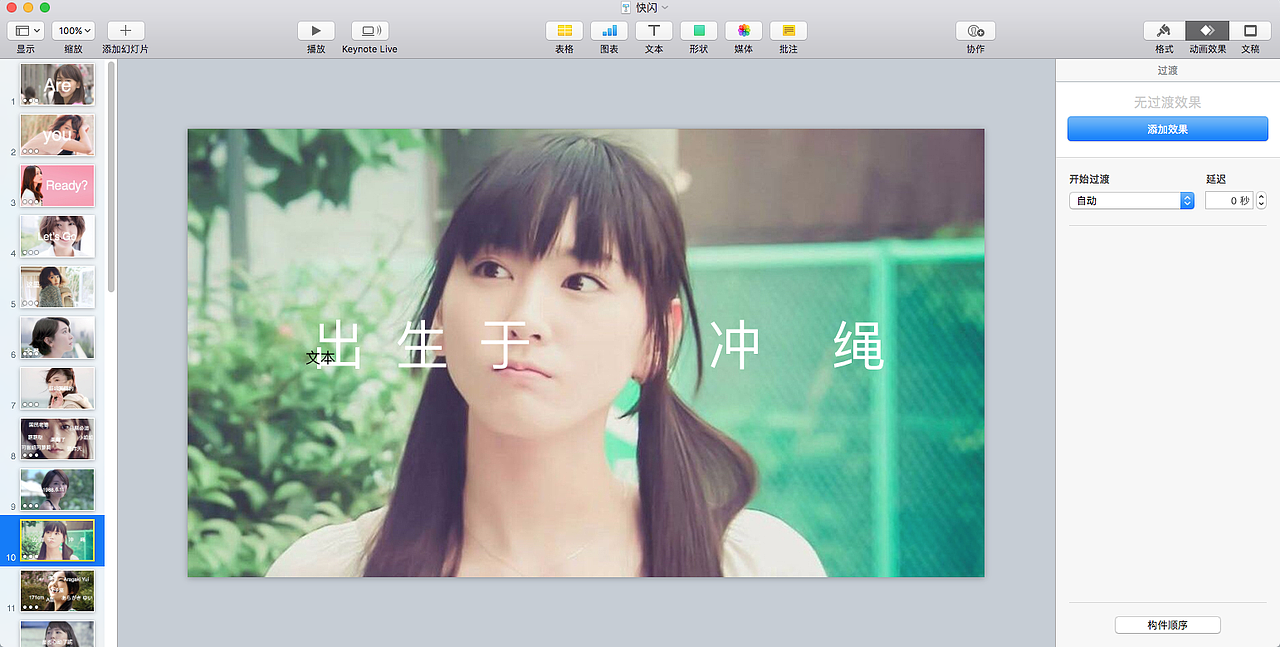Open the 媒体 media browser icon
Viewport: 1280px width, 647px height.
(x=743, y=31)
